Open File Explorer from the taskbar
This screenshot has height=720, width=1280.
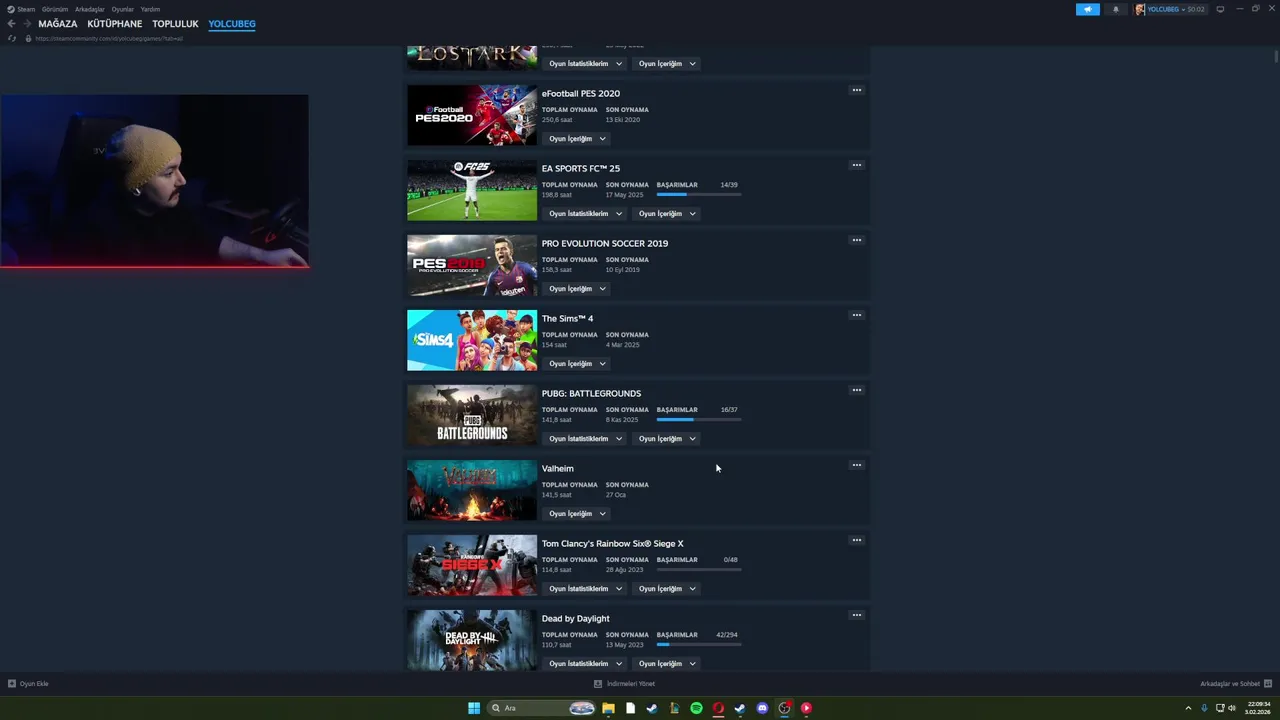608,708
